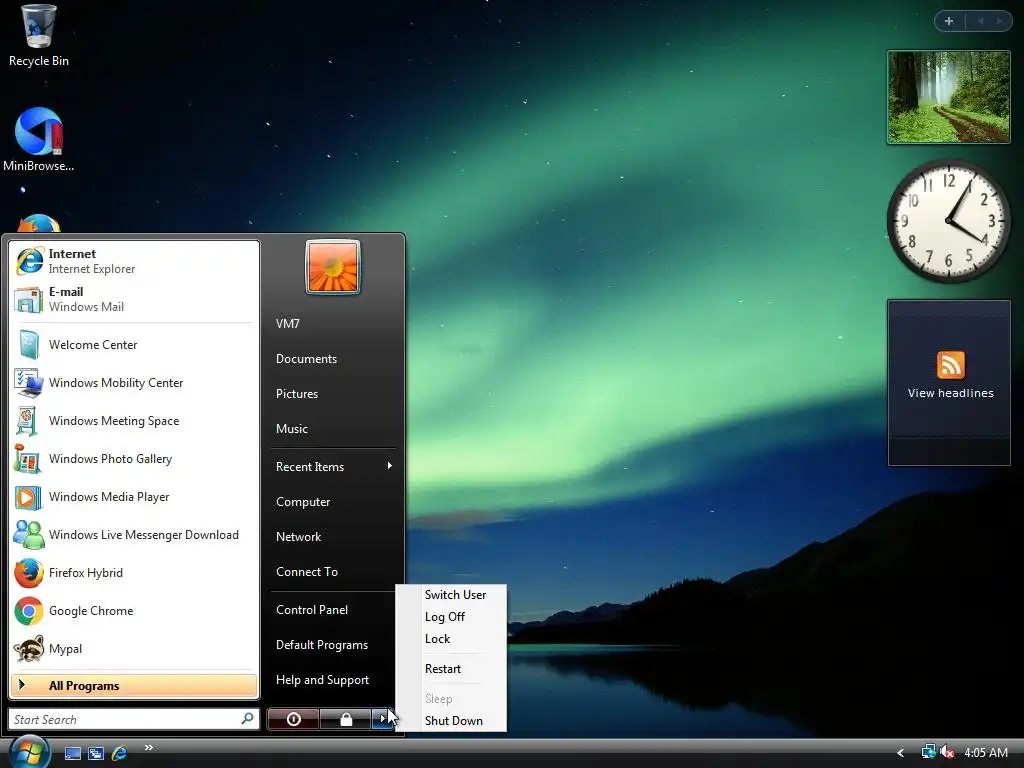The image size is (1024, 768).
Task: Choose Shut Down from the power menu
Action: pyautogui.click(x=453, y=721)
